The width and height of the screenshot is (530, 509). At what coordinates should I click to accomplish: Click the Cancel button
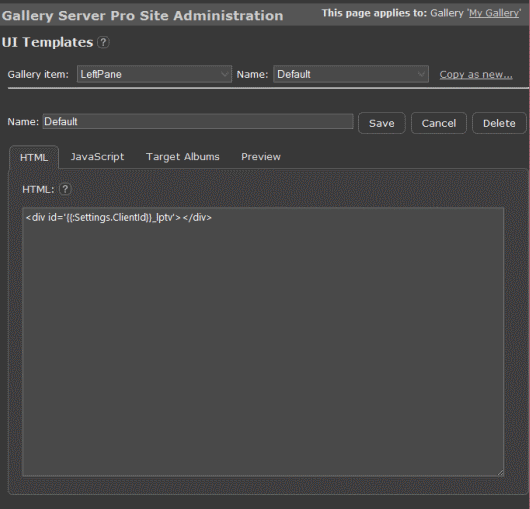tap(439, 123)
